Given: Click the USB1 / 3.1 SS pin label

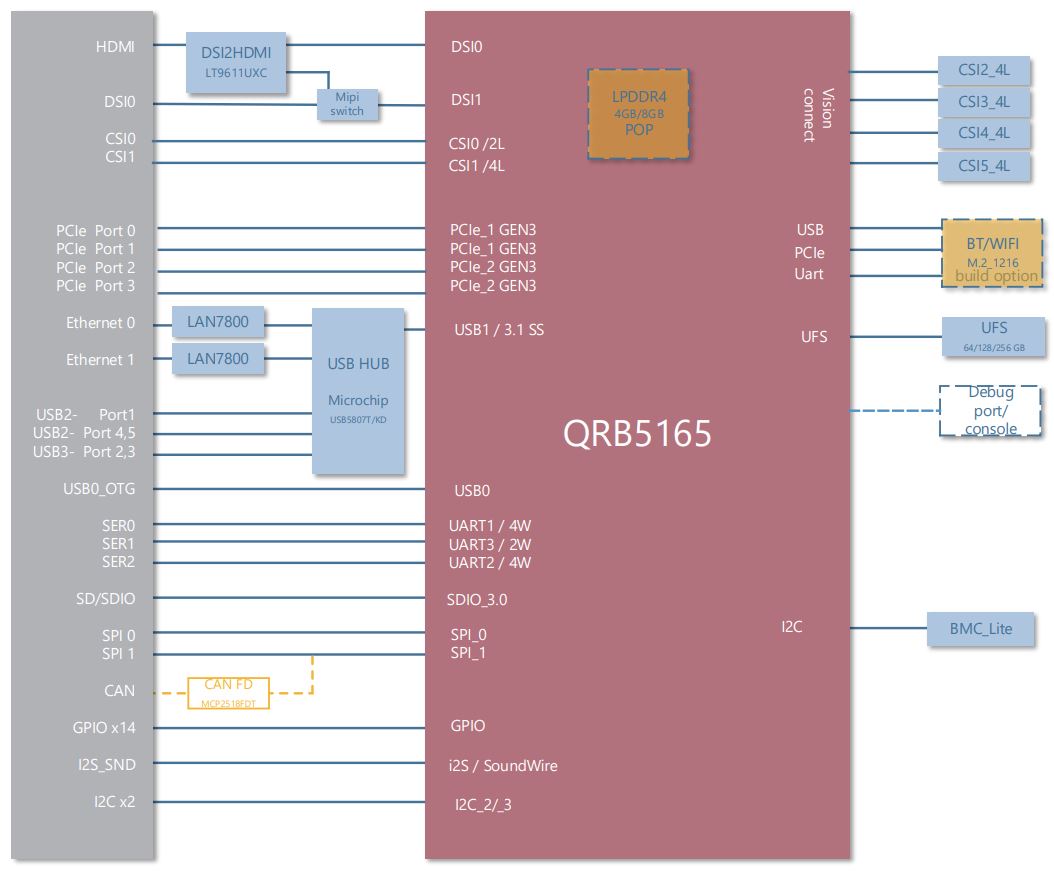Looking at the screenshot, I should [x=499, y=330].
